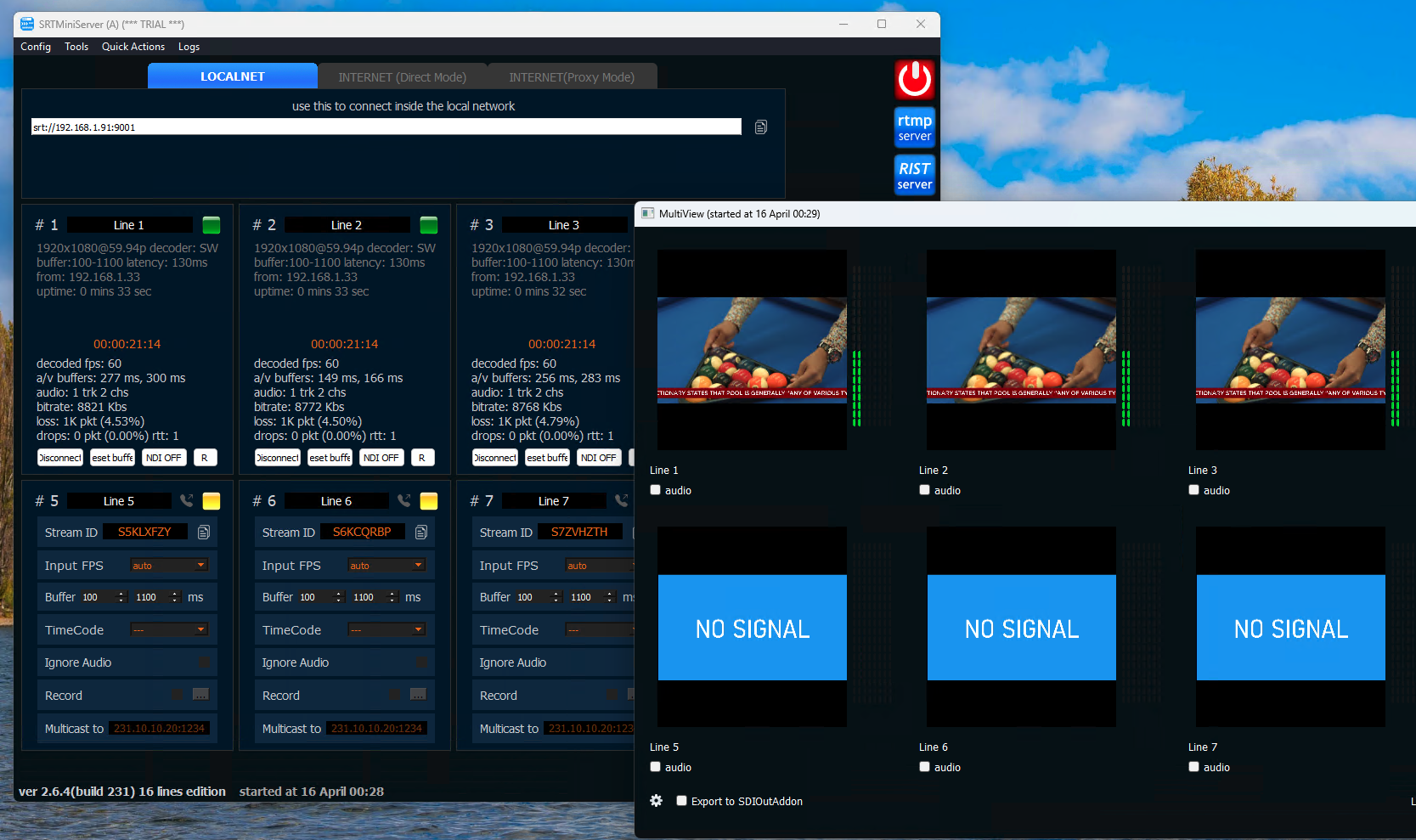Reset buffer on Line 1
The height and width of the screenshot is (840, 1416).
113,458
